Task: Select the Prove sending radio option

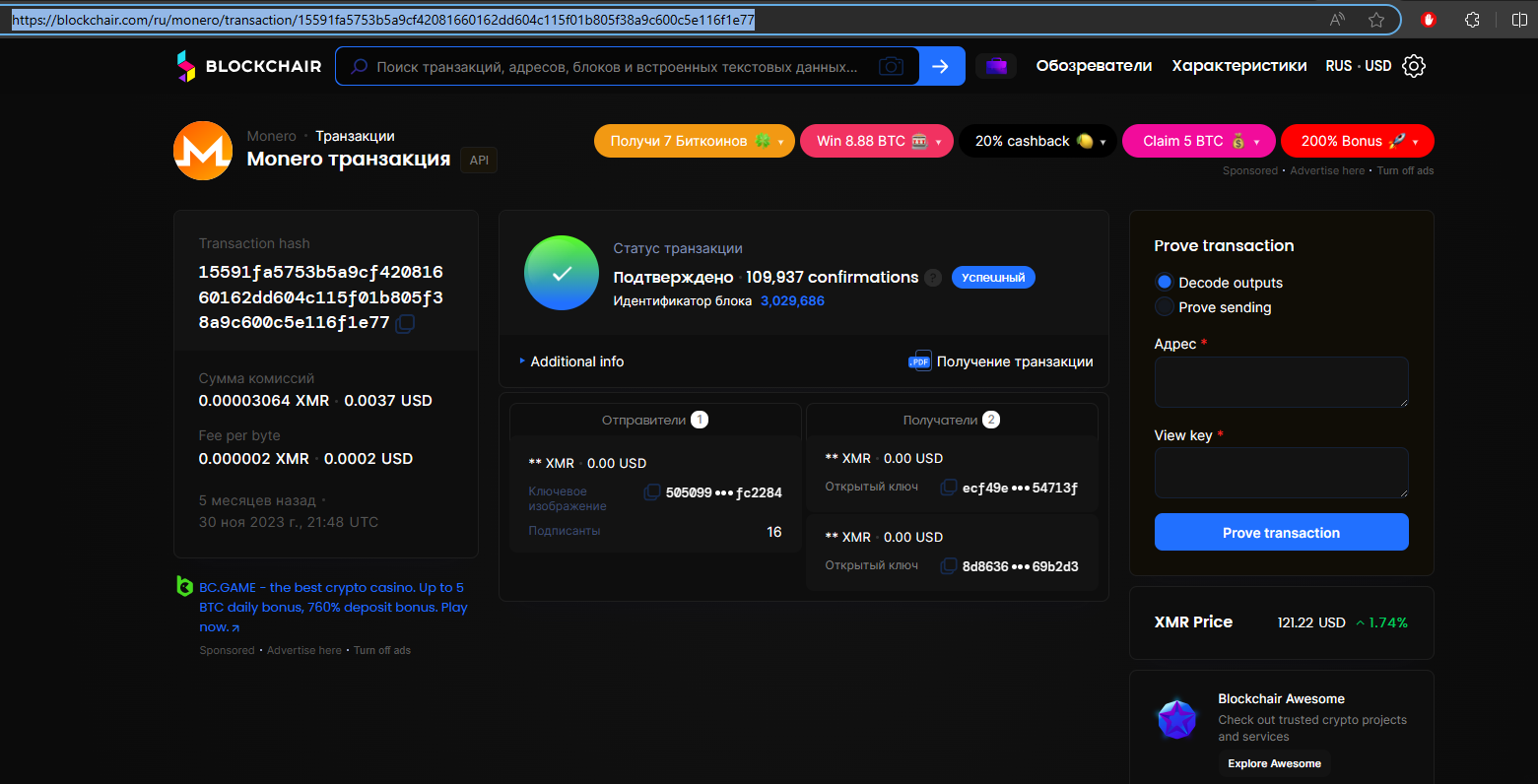Action: pos(1165,307)
